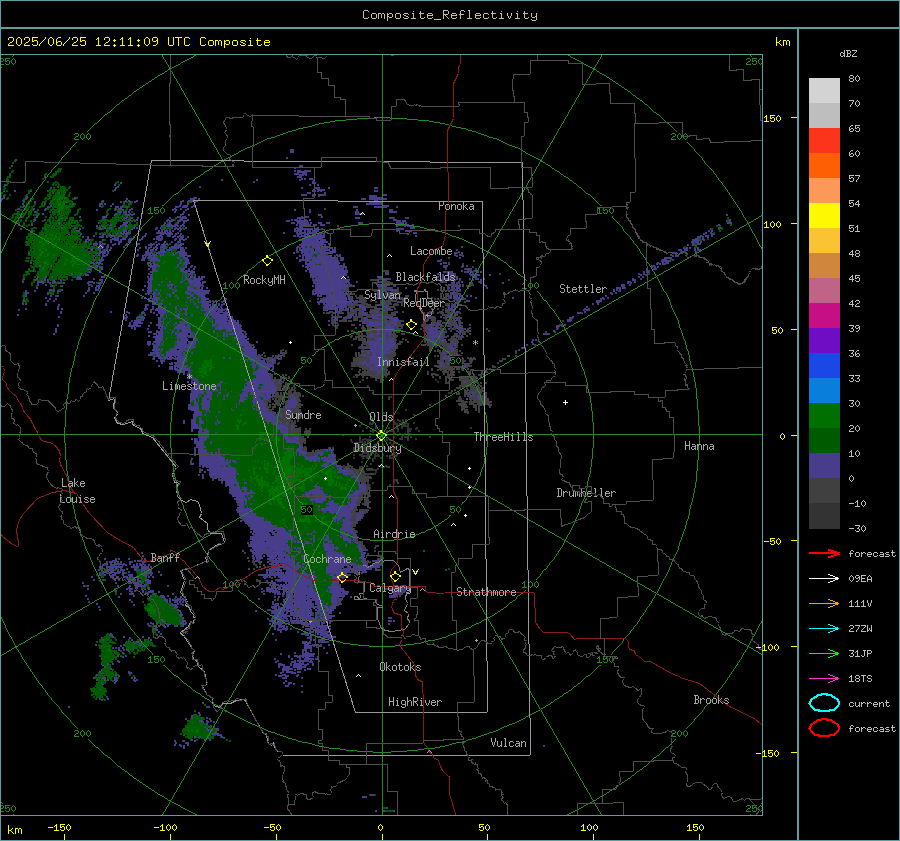Click the white 09EA arrow icon
This screenshot has width=900, height=841.
pyautogui.click(x=824, y=579)
